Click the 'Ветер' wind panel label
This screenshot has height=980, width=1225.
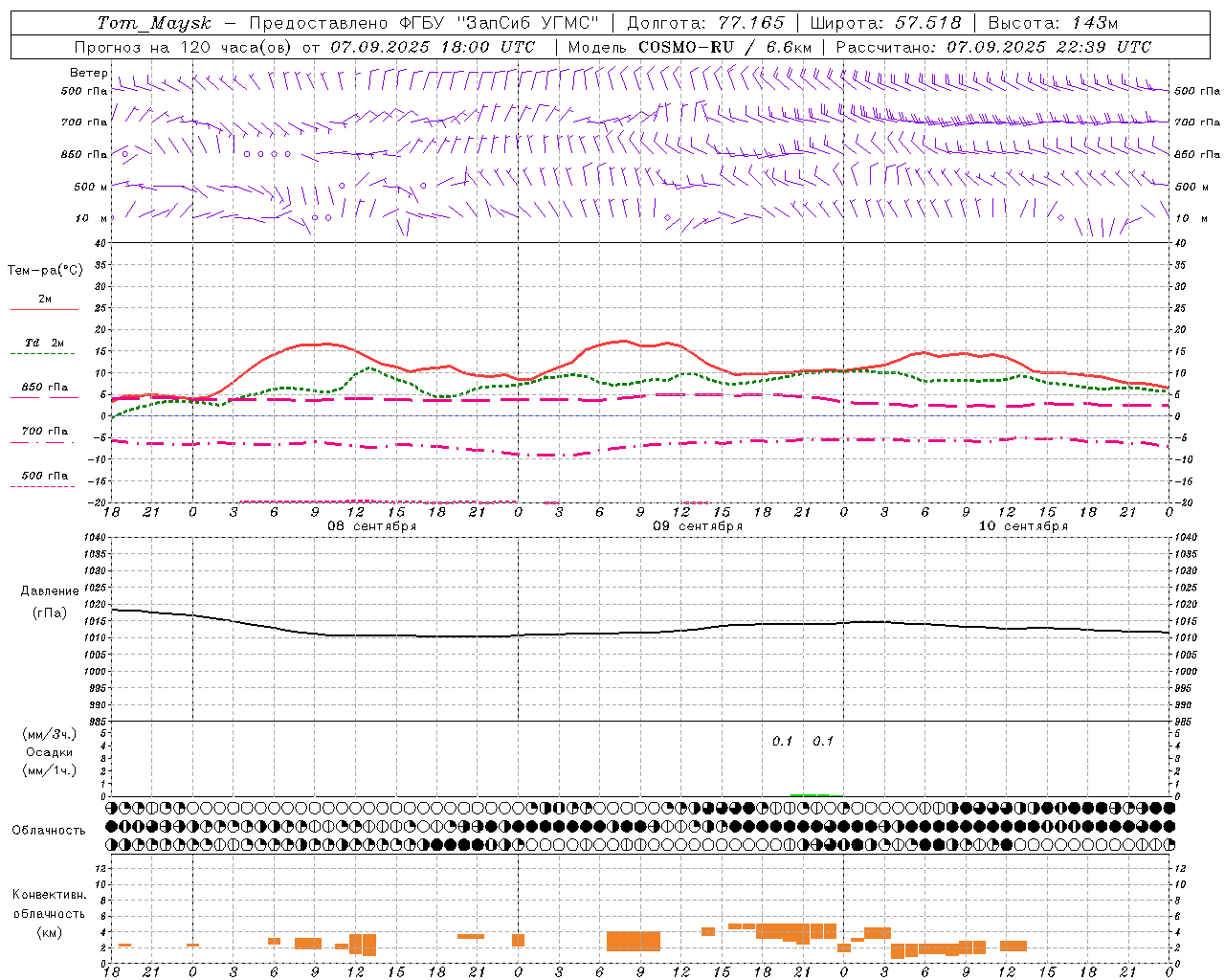pyautogui.click(x=88, y=73)
